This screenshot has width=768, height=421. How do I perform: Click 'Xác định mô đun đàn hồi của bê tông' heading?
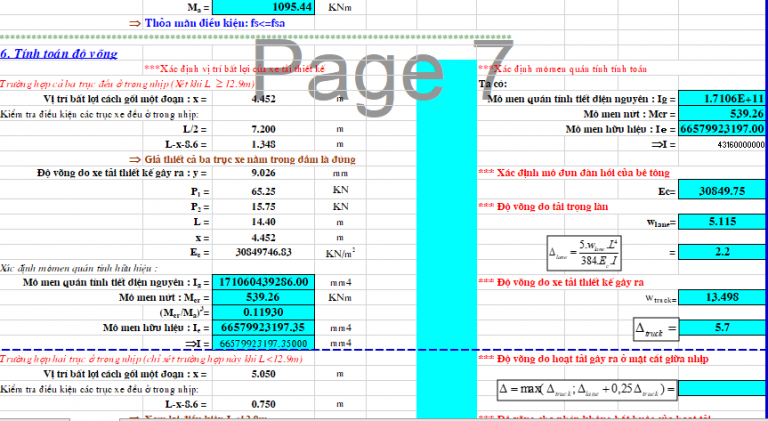(x=574, y=173)
